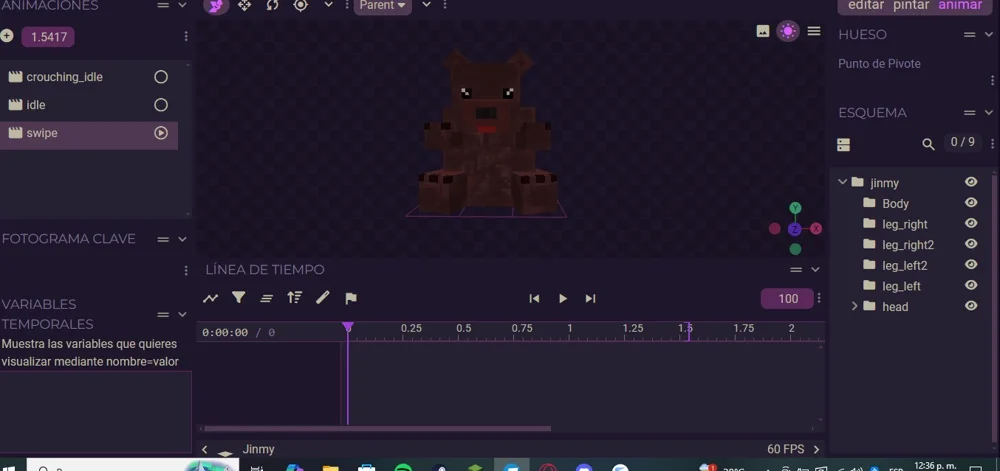Play the animation preview

tap(562, 298)
